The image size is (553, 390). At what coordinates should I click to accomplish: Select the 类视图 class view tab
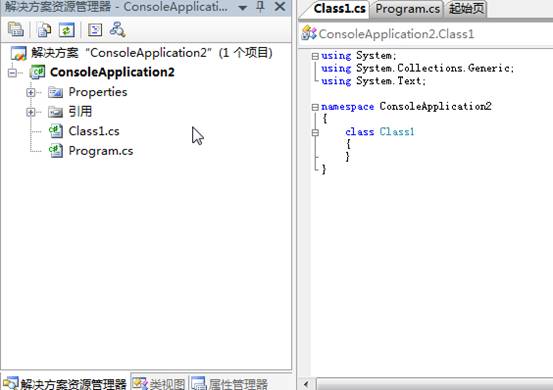click(x=159, y=384)
